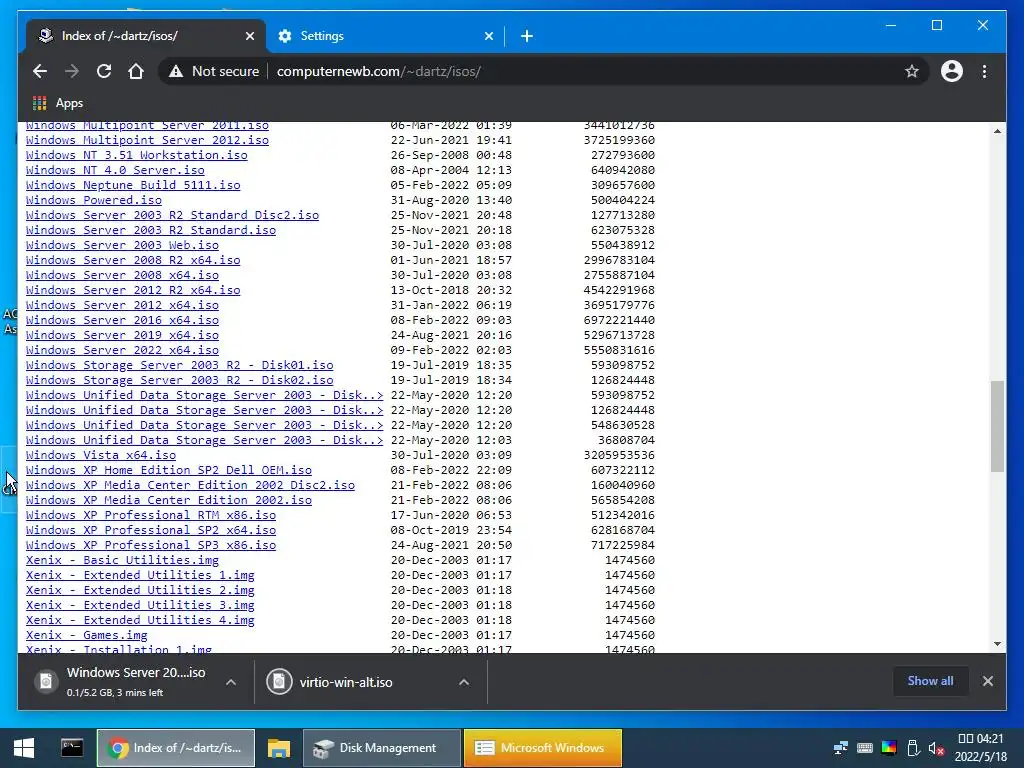Download Windows Multipoint Server 2012.iso
Image resolution: width=1024 pixels, height=768 pixels.
click(x=147, y=140)
